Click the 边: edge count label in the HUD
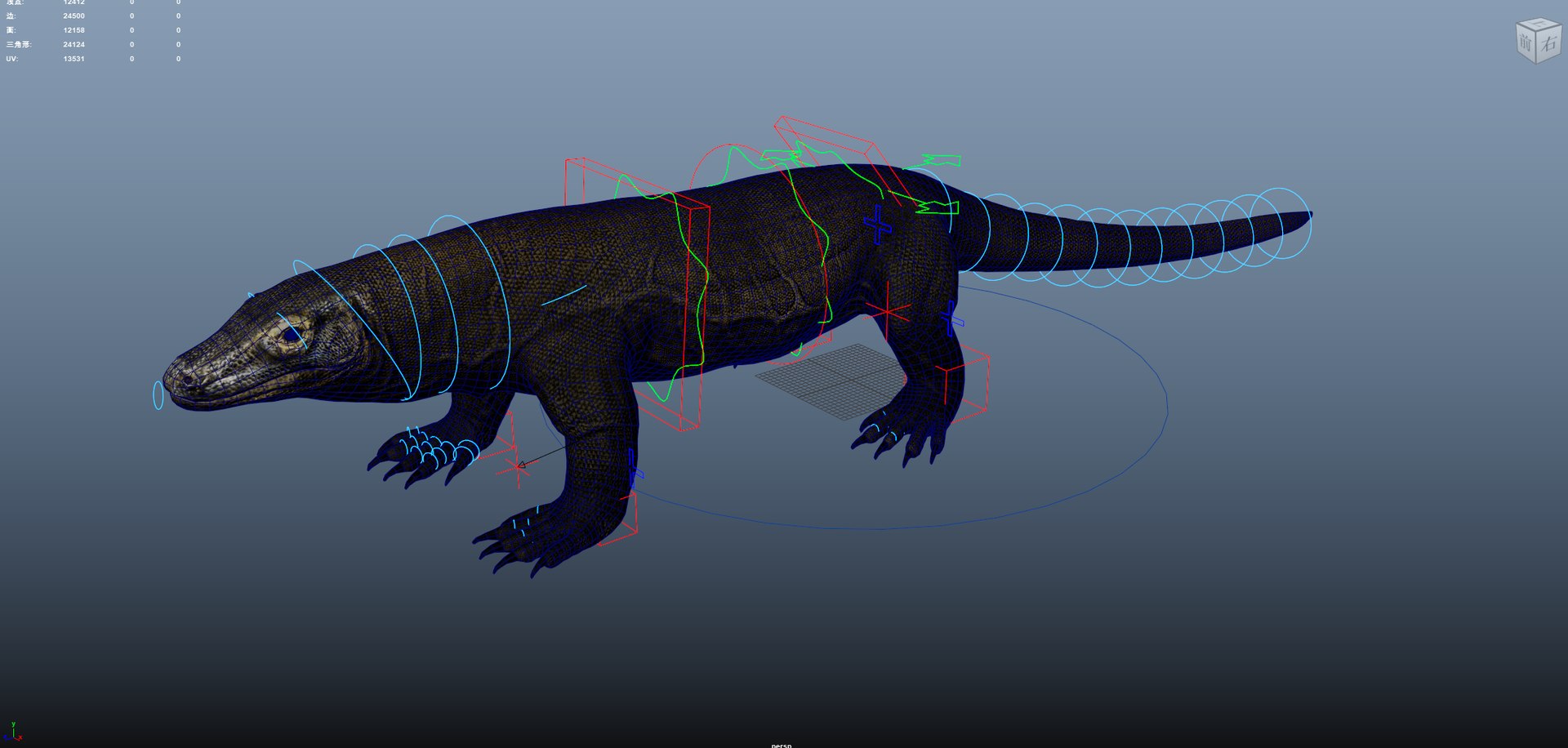Viewport: 1568px width, 748px height. (x=11, y=16)
